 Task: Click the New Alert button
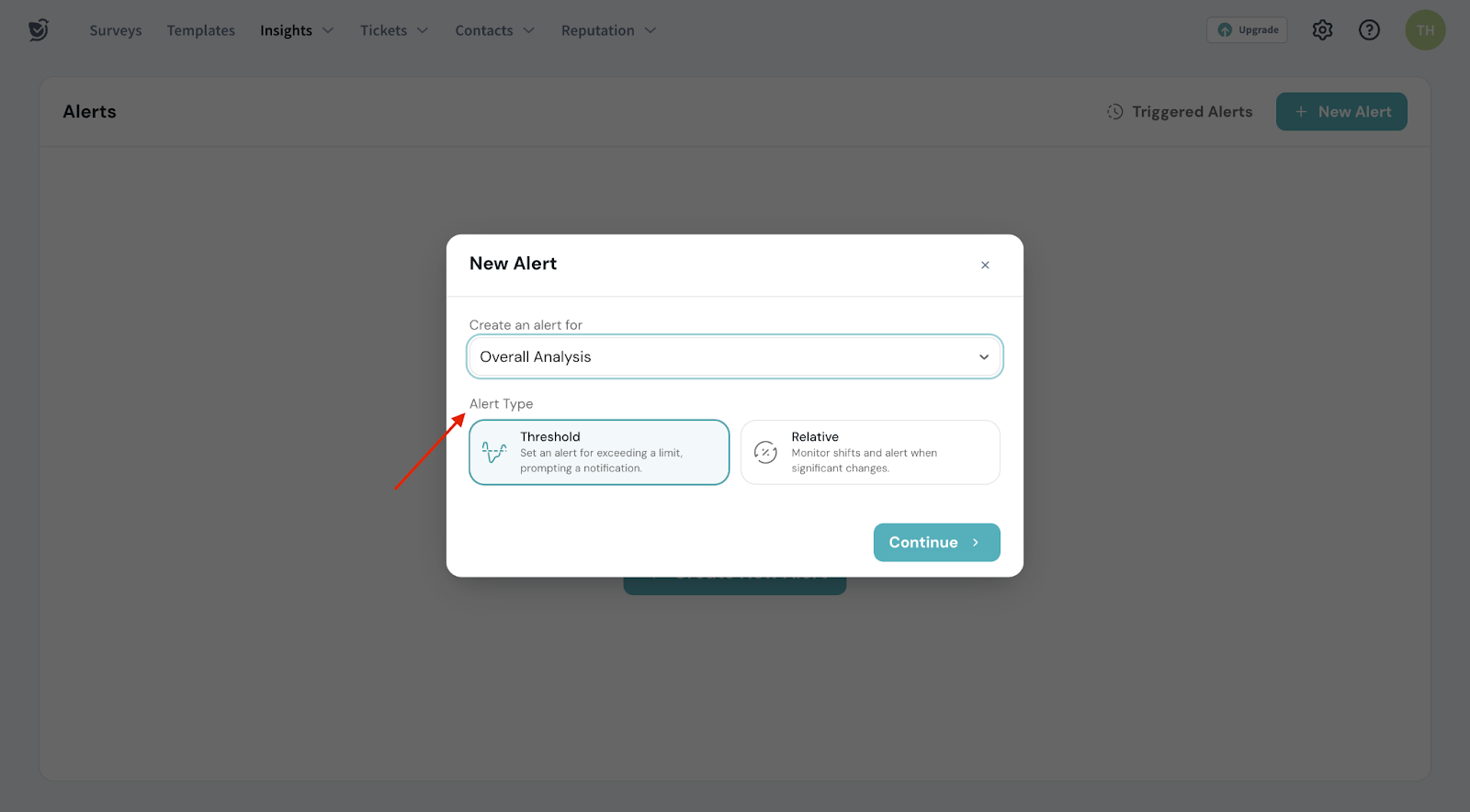coord(1341,112)
